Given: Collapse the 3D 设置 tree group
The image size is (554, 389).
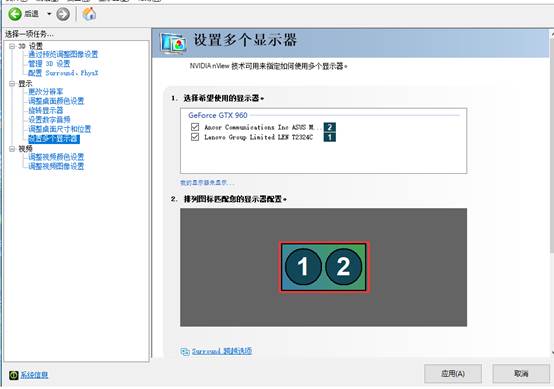Looking at the screenshot, I should (12, 46).
